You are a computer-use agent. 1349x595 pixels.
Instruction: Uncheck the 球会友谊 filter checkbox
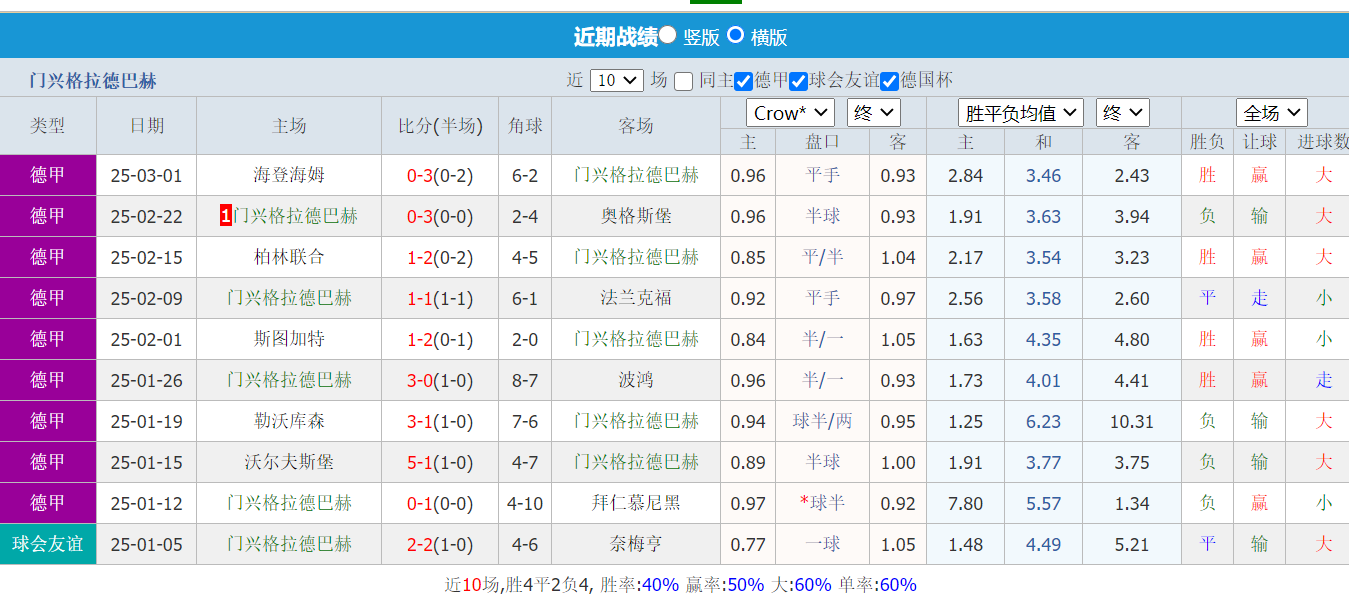(x=796, y=78)
